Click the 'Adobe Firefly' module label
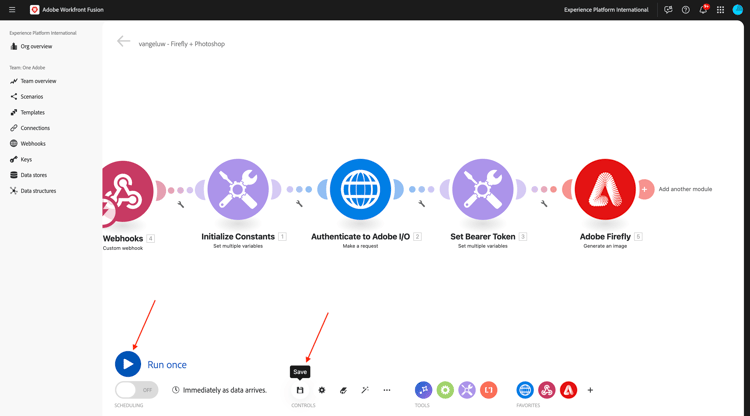This screenshot has height=416, width=750. (x=605, y=237)
